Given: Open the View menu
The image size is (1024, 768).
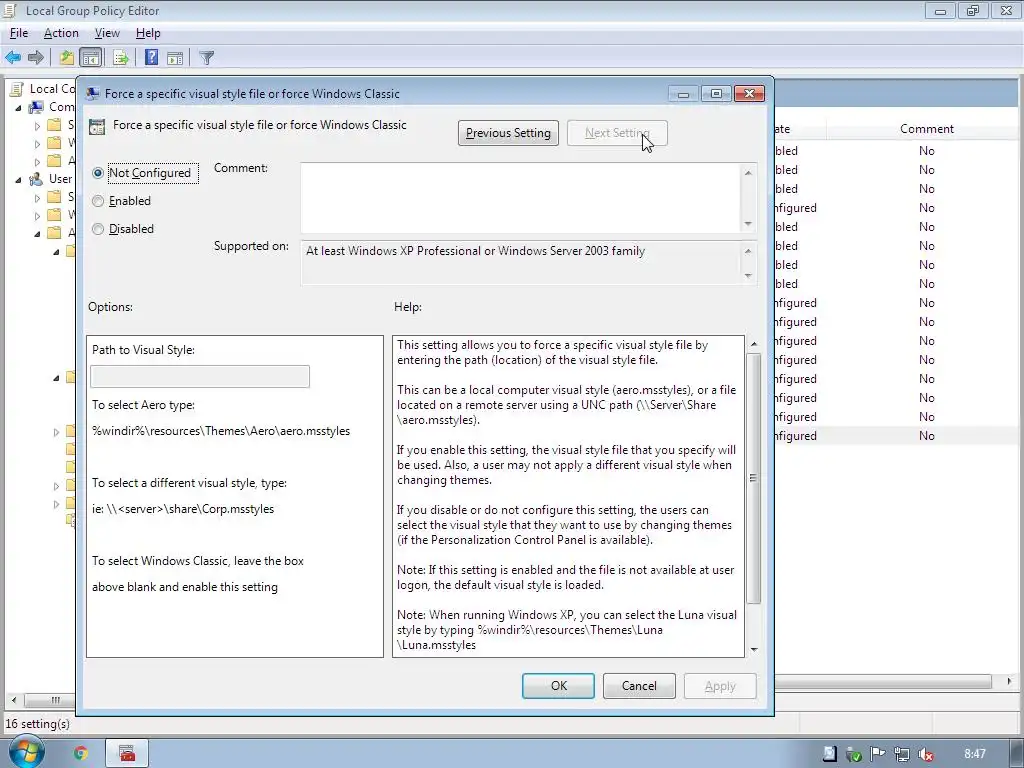Looking at the screenshot, I should pos(107,33).
